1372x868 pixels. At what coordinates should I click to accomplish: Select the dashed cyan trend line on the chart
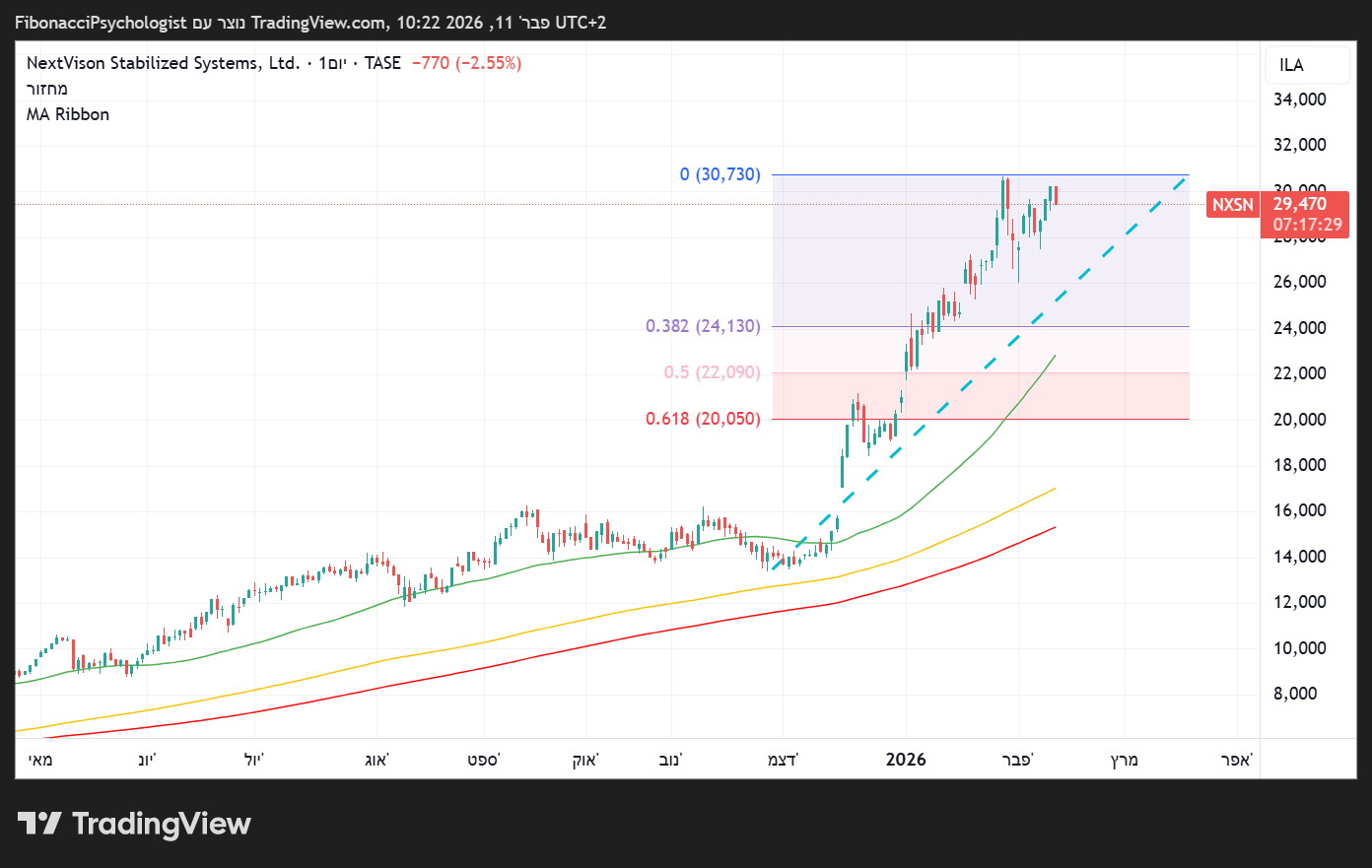[x=980, y=372]
